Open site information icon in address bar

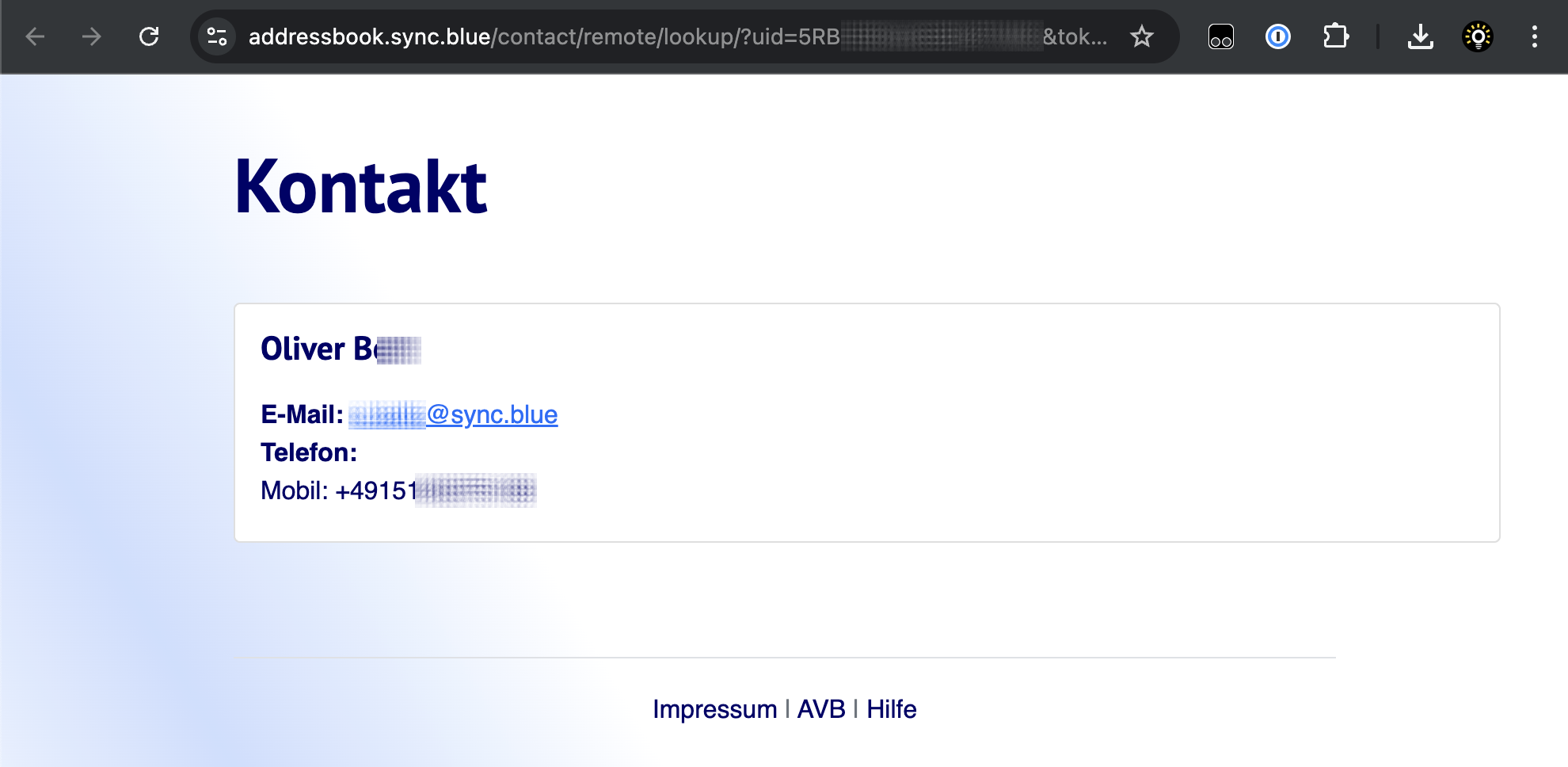217,36
